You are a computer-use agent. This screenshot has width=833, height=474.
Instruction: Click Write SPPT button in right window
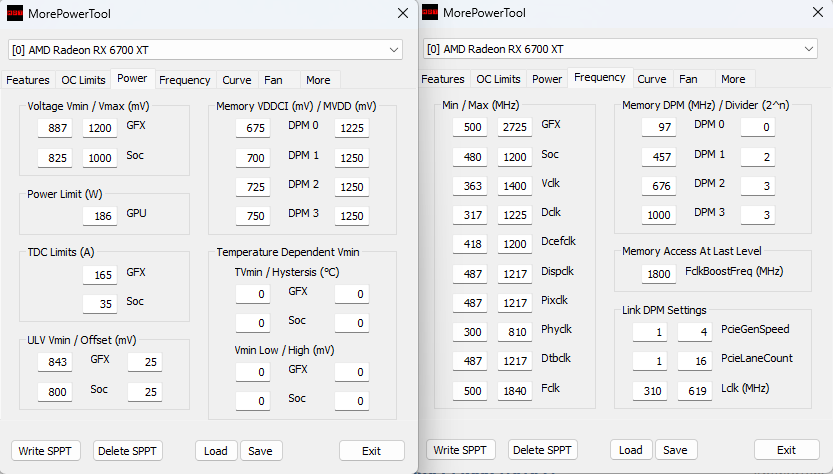460,450
